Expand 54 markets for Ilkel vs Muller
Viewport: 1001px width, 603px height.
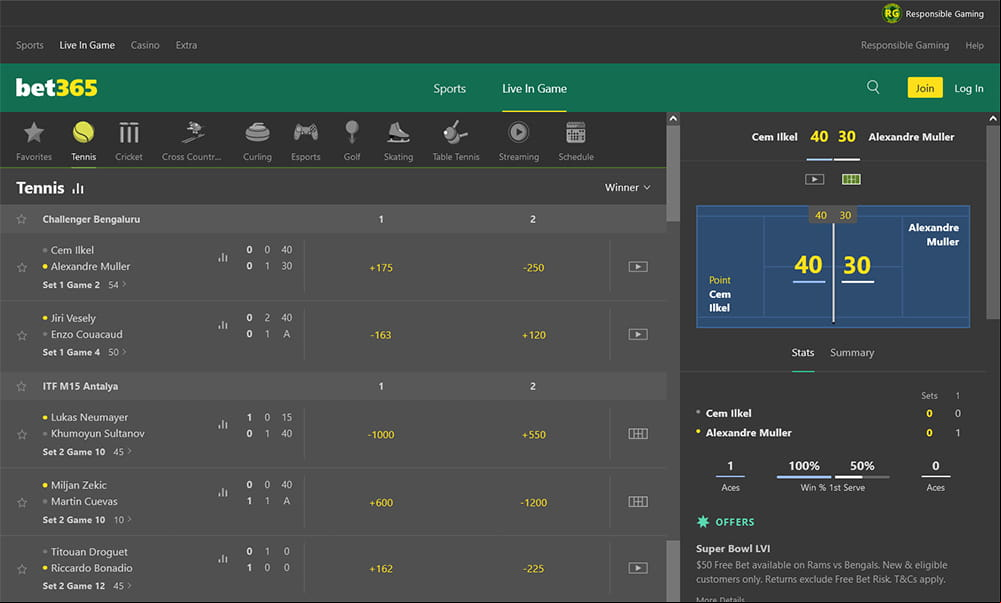[x=117, y=285]
